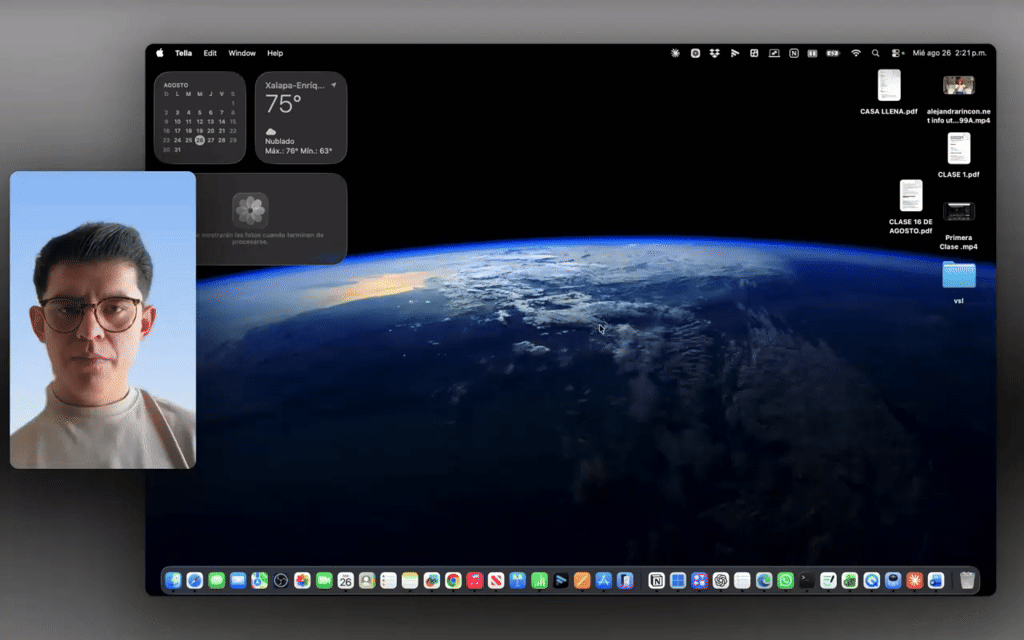This screenshot has height=640, width=1024.
Task: Click the Agosto calendar widget
Action: click(200, 118)
